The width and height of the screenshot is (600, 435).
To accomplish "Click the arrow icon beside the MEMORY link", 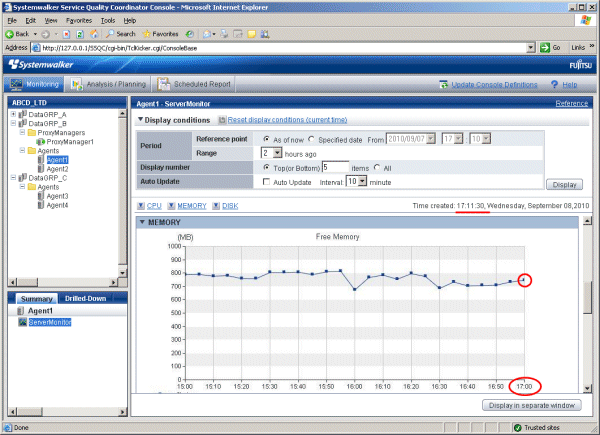I will point(171,206).
